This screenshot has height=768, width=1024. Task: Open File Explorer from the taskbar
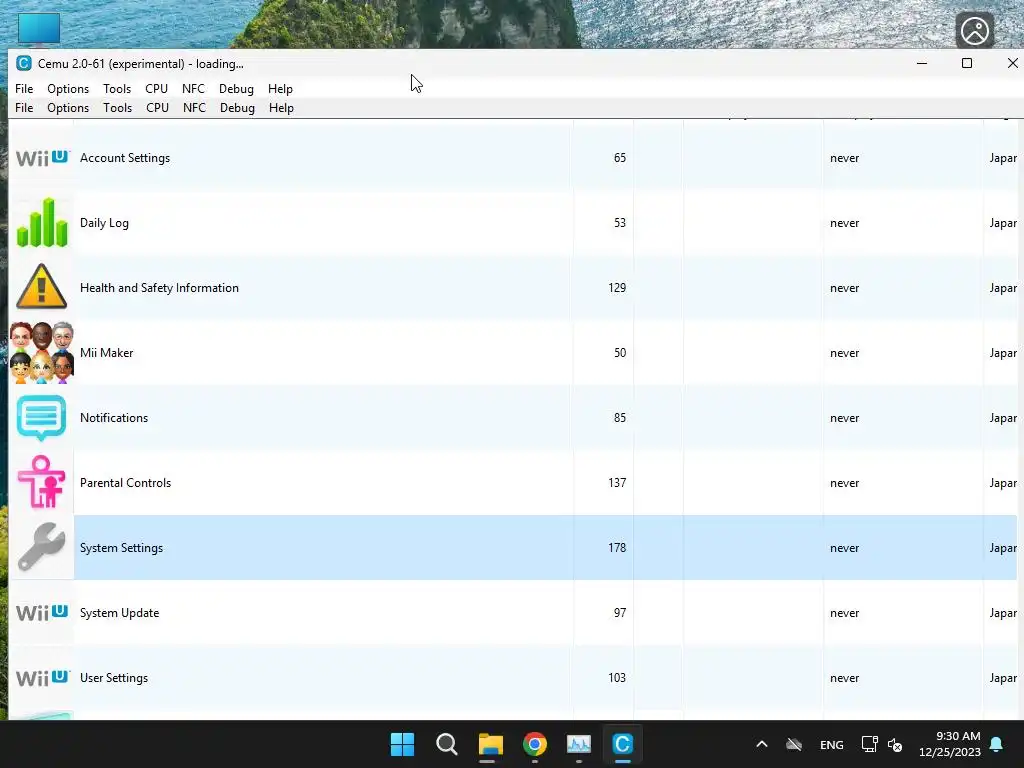tap(490, 744)
